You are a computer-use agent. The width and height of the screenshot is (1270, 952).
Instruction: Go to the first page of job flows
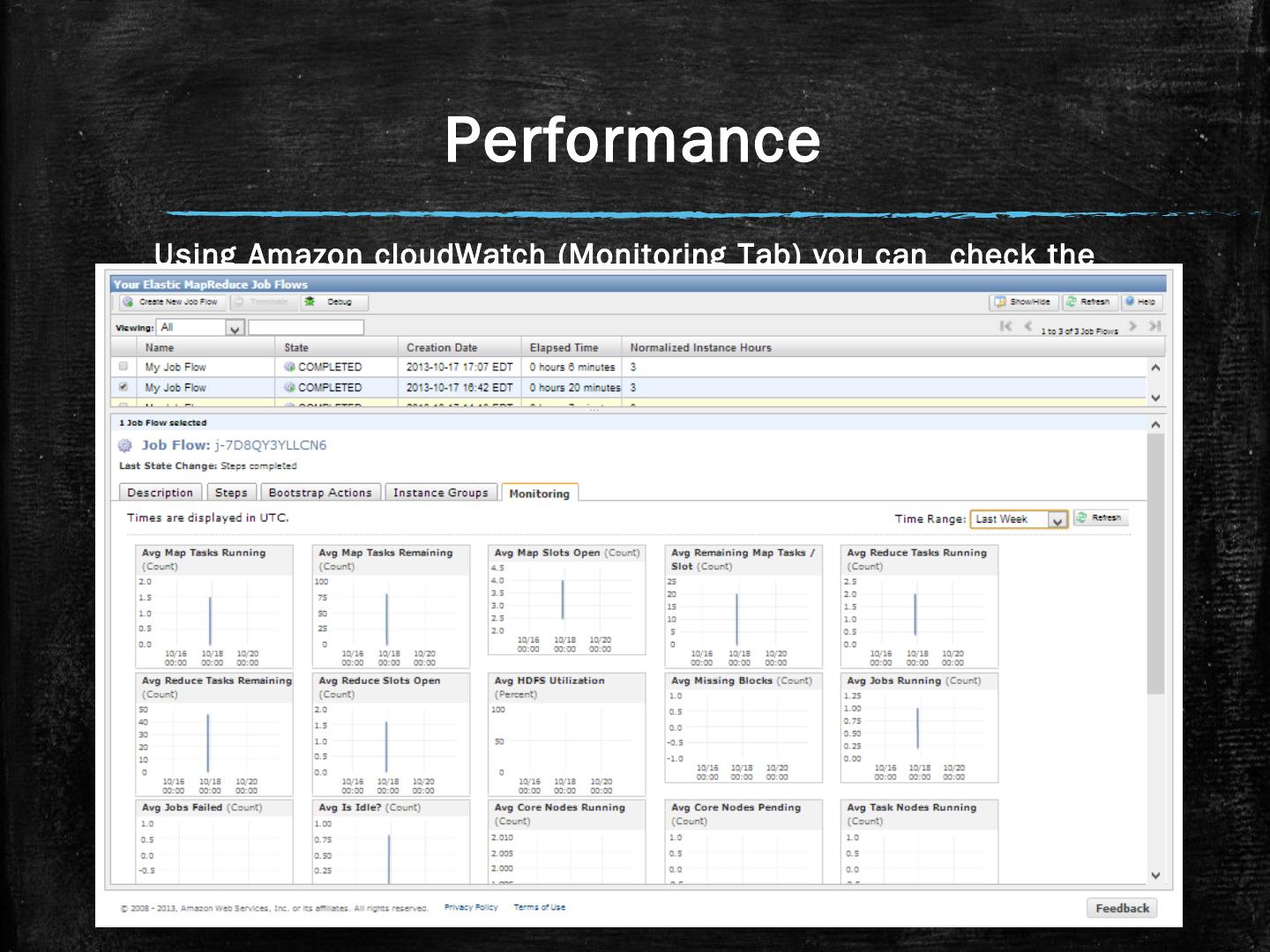pyautogui.click(x=1005, y=327)
